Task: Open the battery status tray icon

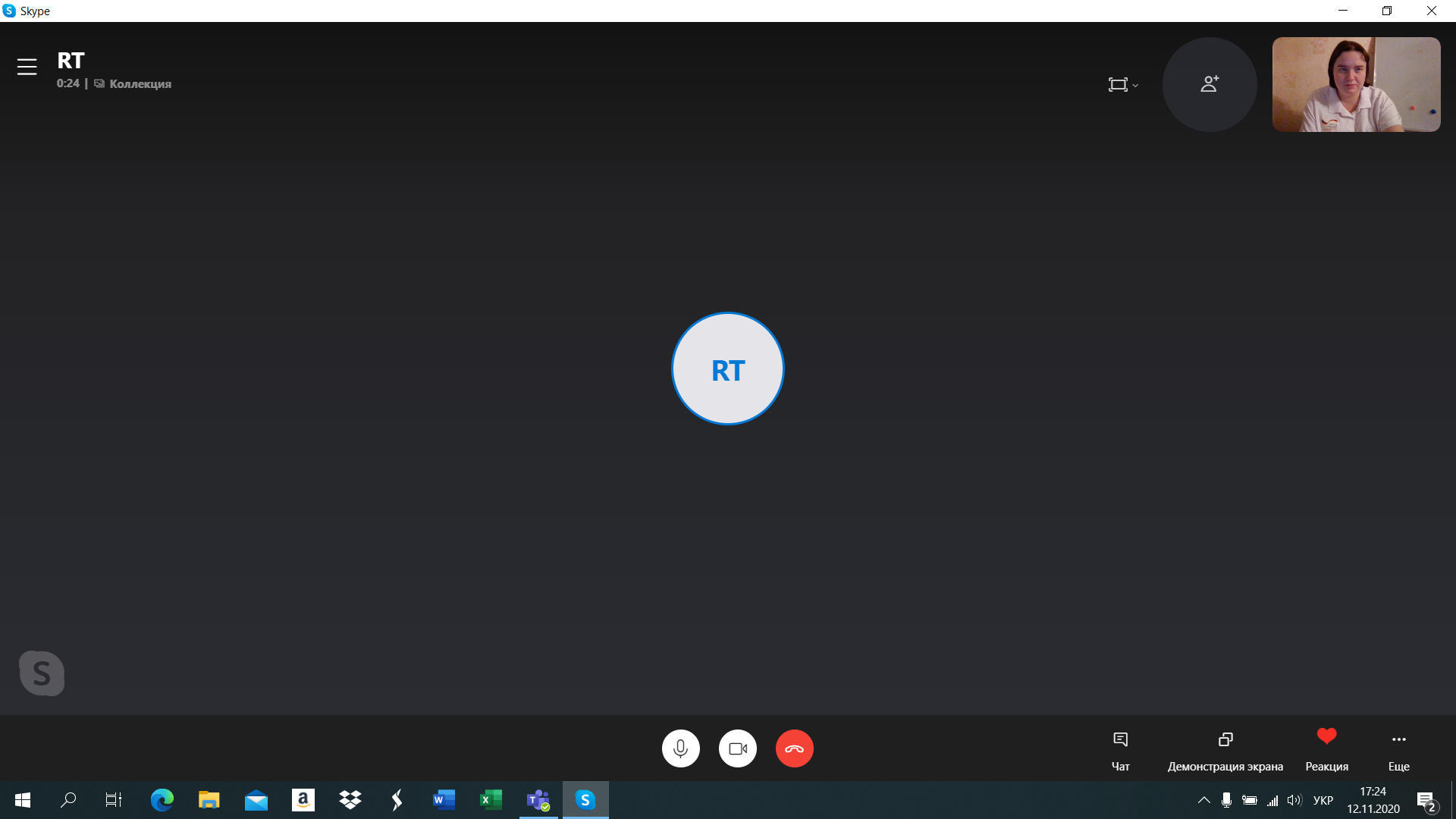Action: 1249,800
